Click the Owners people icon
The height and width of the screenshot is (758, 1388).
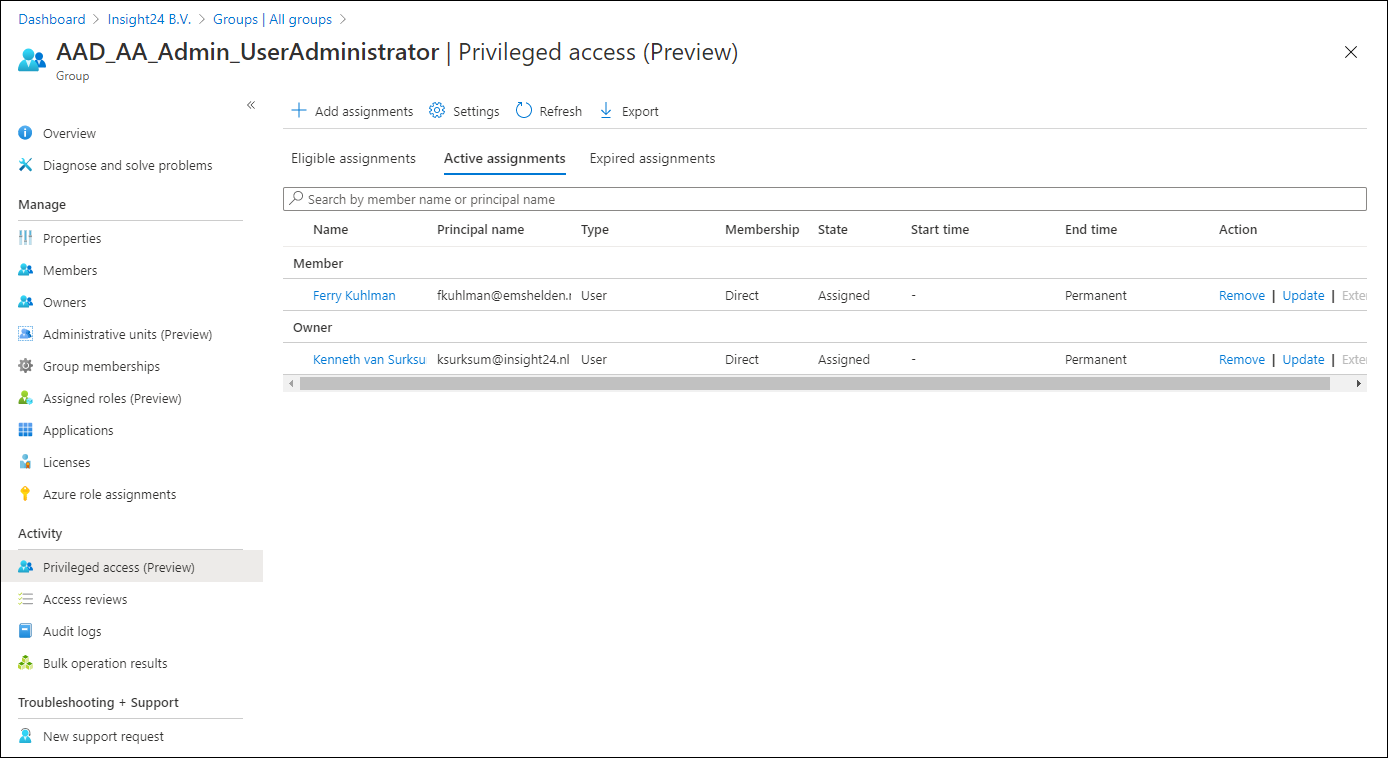point(26,302)
